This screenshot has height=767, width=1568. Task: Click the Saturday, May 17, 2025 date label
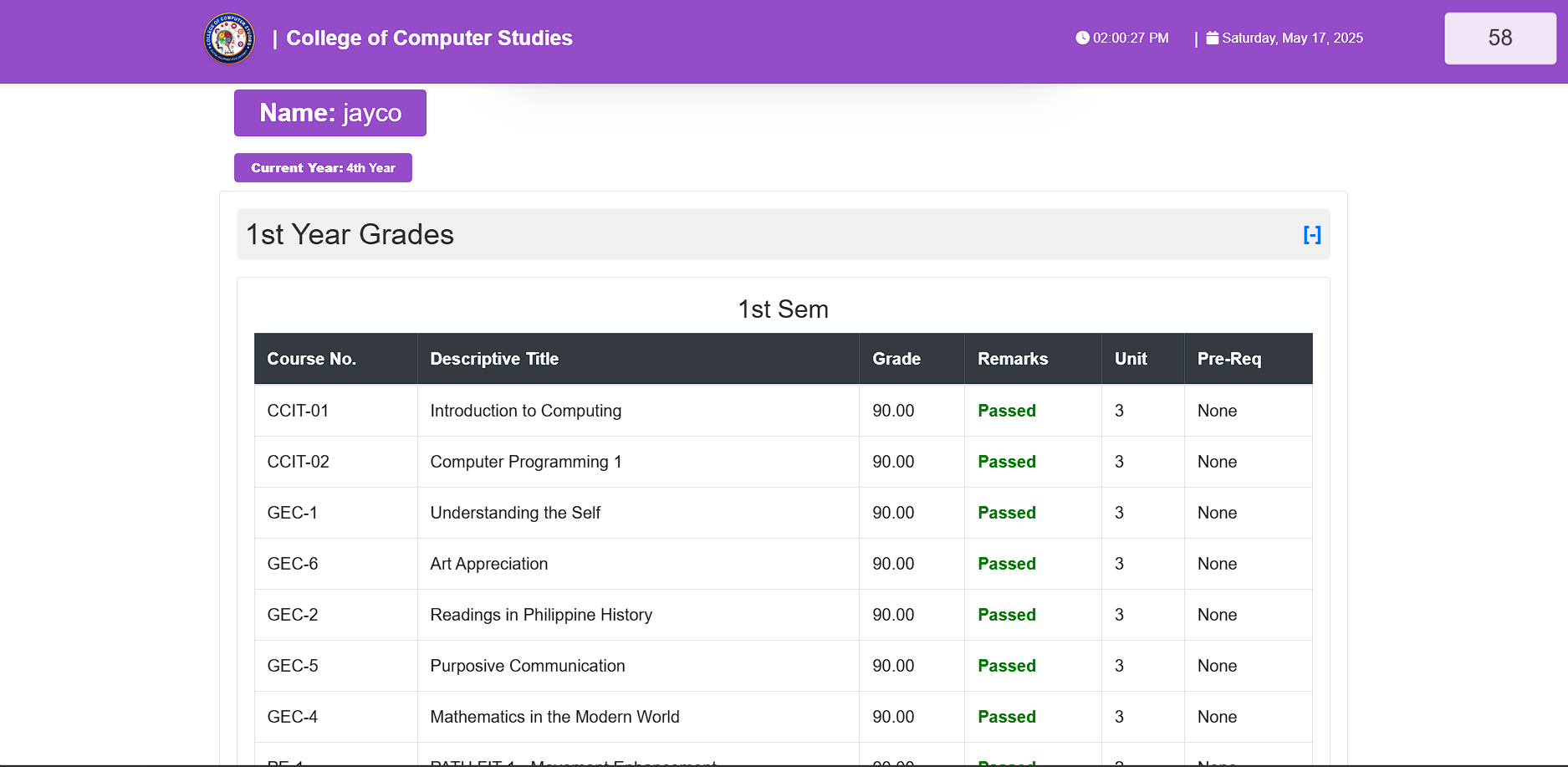1292,38
